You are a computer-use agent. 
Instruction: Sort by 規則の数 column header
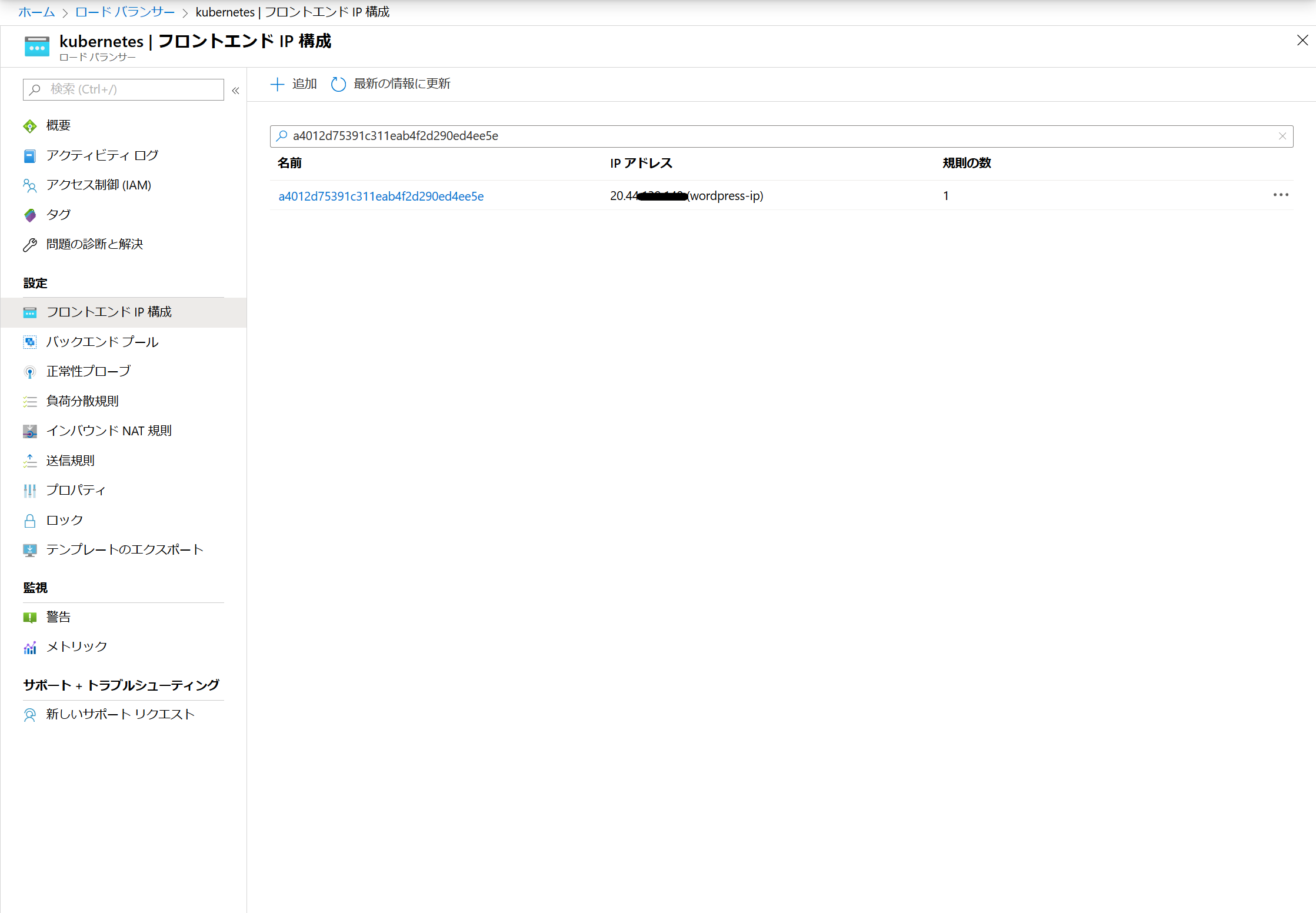967,163
